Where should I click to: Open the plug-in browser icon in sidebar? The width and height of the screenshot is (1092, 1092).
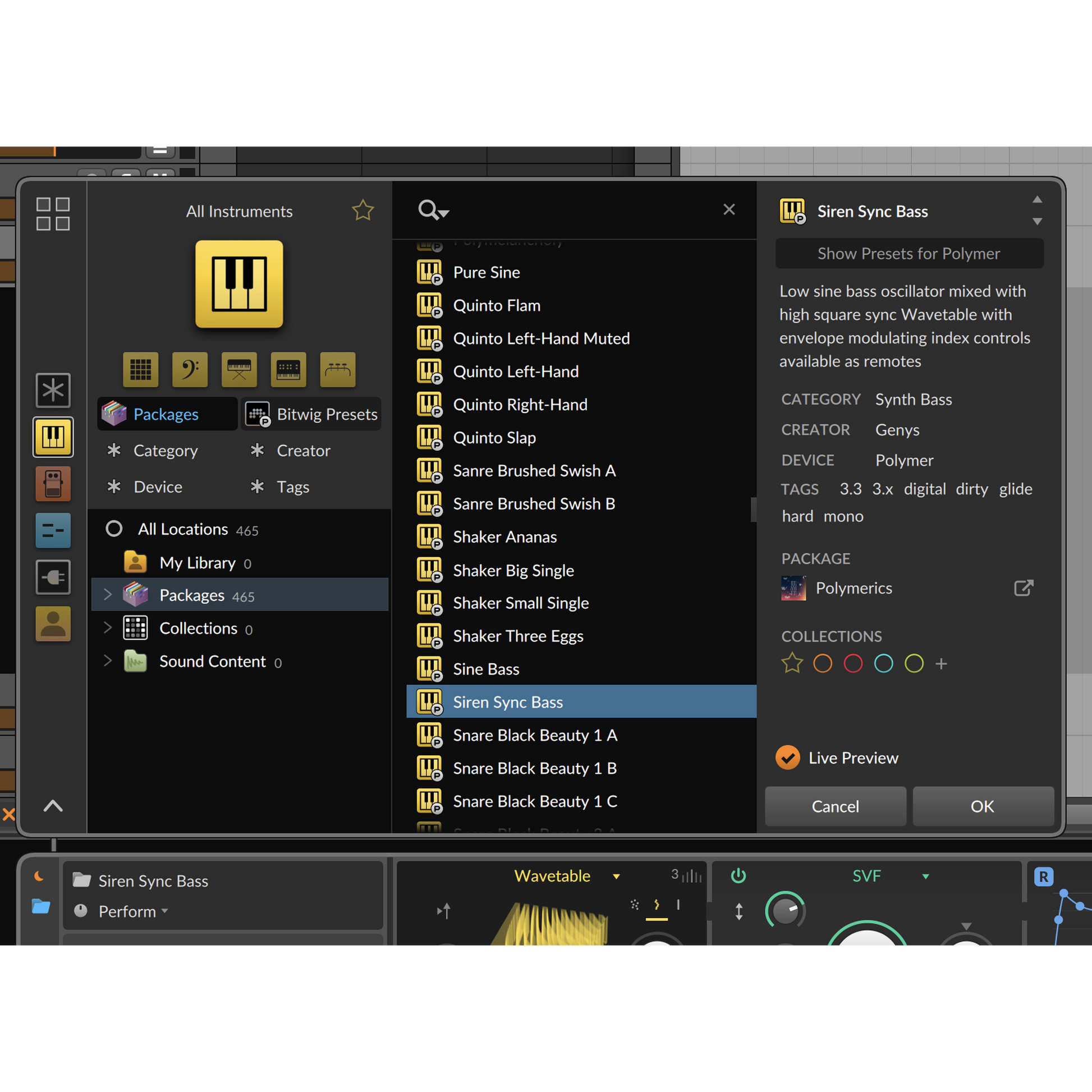(53, 577)
